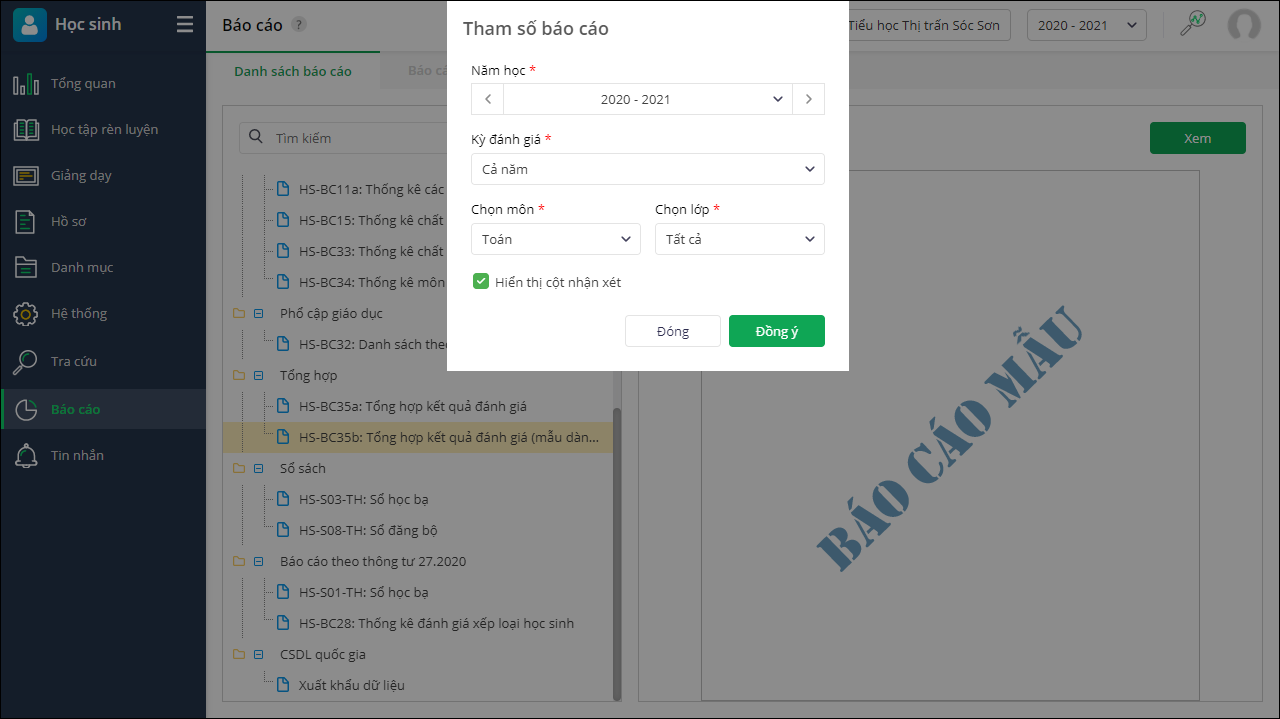Select HS-BC35a Tổng hợp kết quả đánh giá

point(413,406)
